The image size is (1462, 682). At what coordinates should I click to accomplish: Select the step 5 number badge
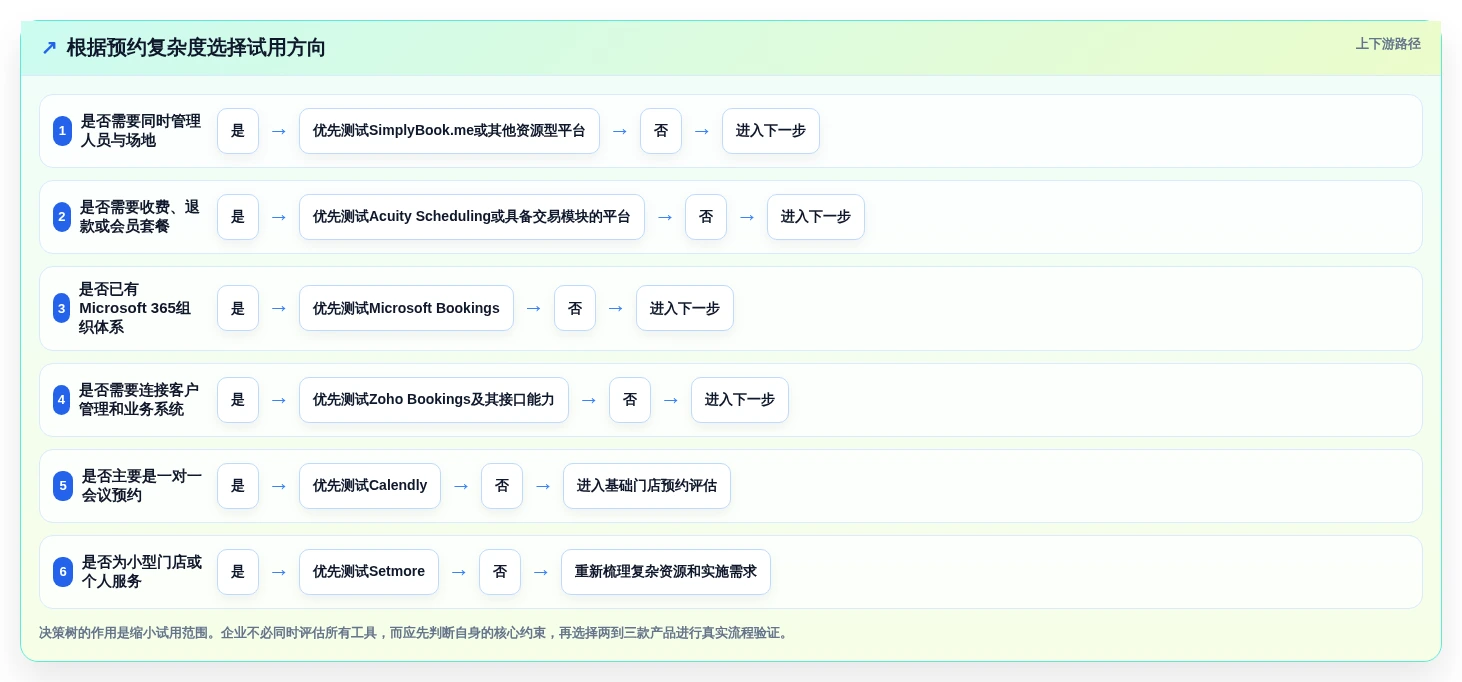[x=63, y=486]
